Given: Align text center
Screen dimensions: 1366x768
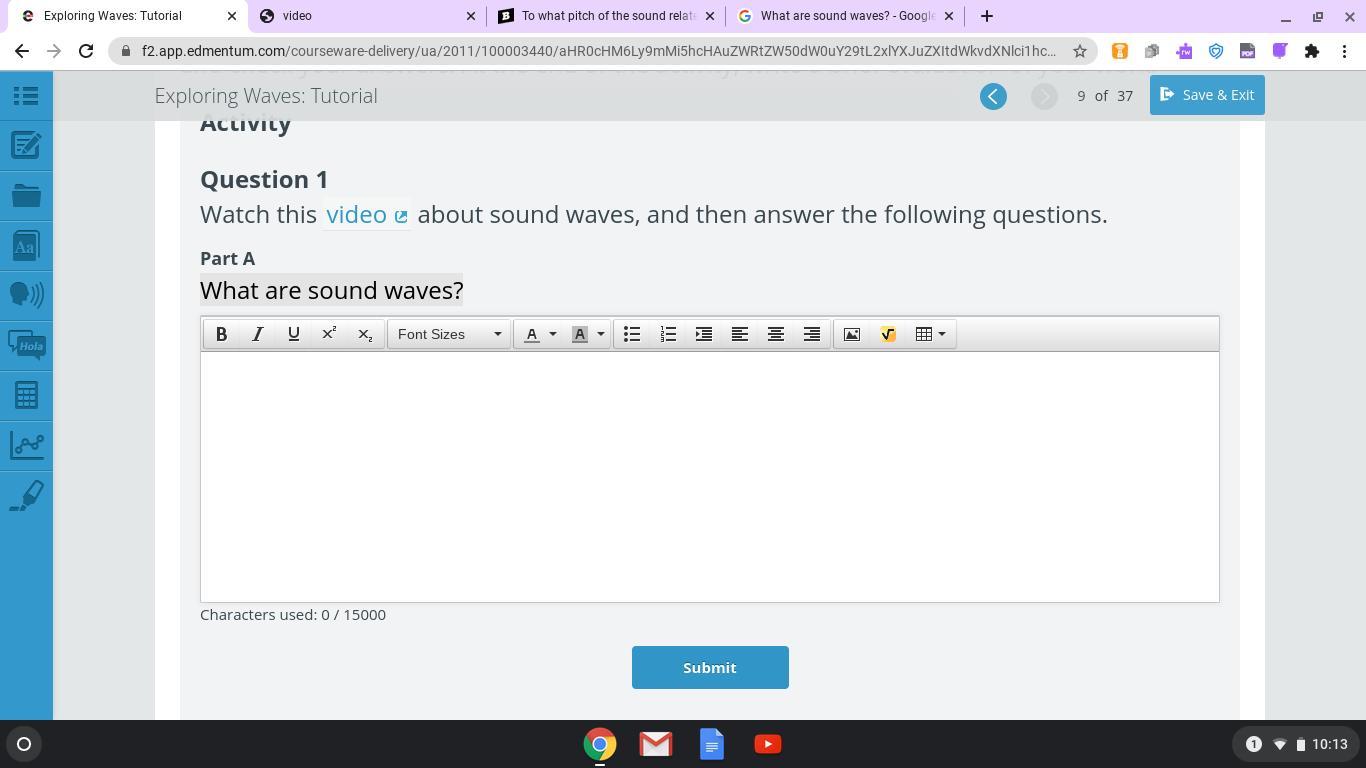Looking at the screenshot, I should [776, 334].
